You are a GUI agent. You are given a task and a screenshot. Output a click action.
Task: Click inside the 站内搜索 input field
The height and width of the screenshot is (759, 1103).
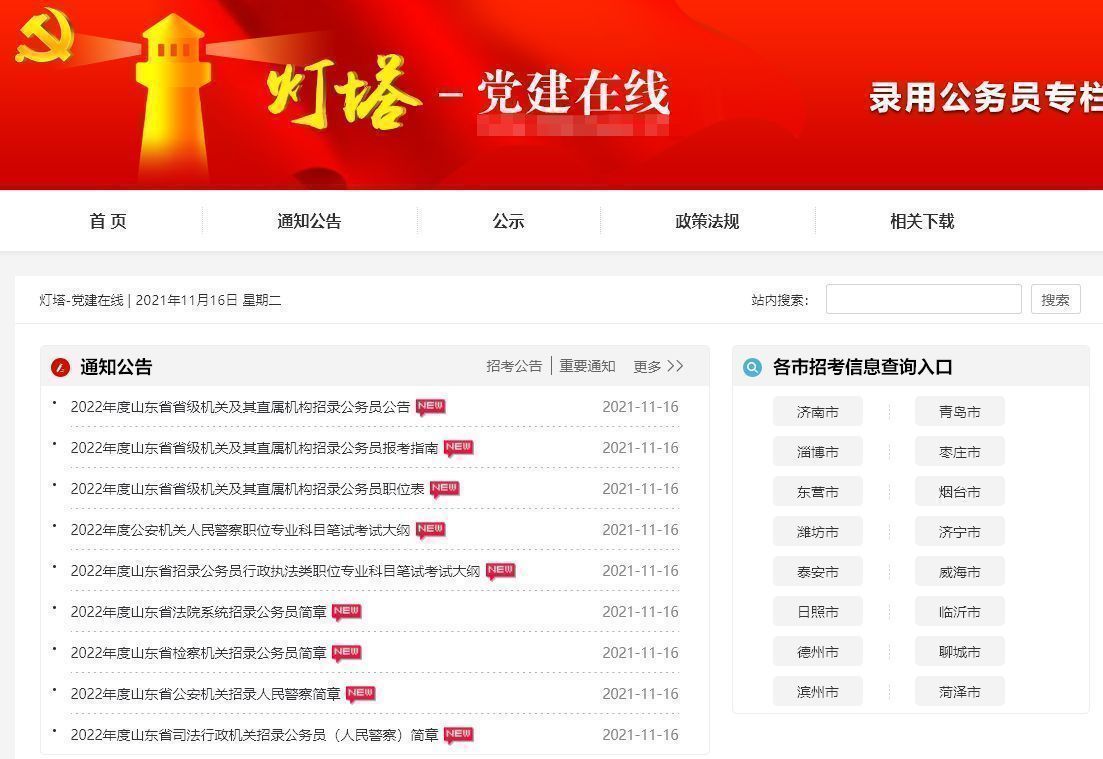[922, 298]
